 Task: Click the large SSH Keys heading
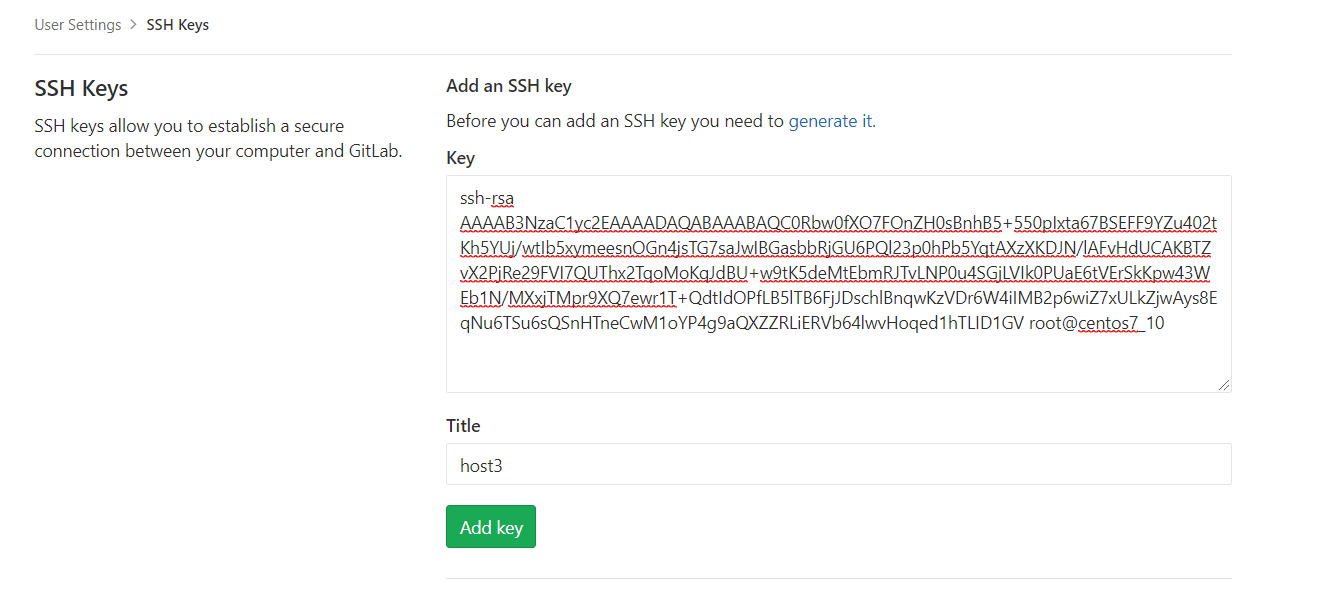(81, 88)
